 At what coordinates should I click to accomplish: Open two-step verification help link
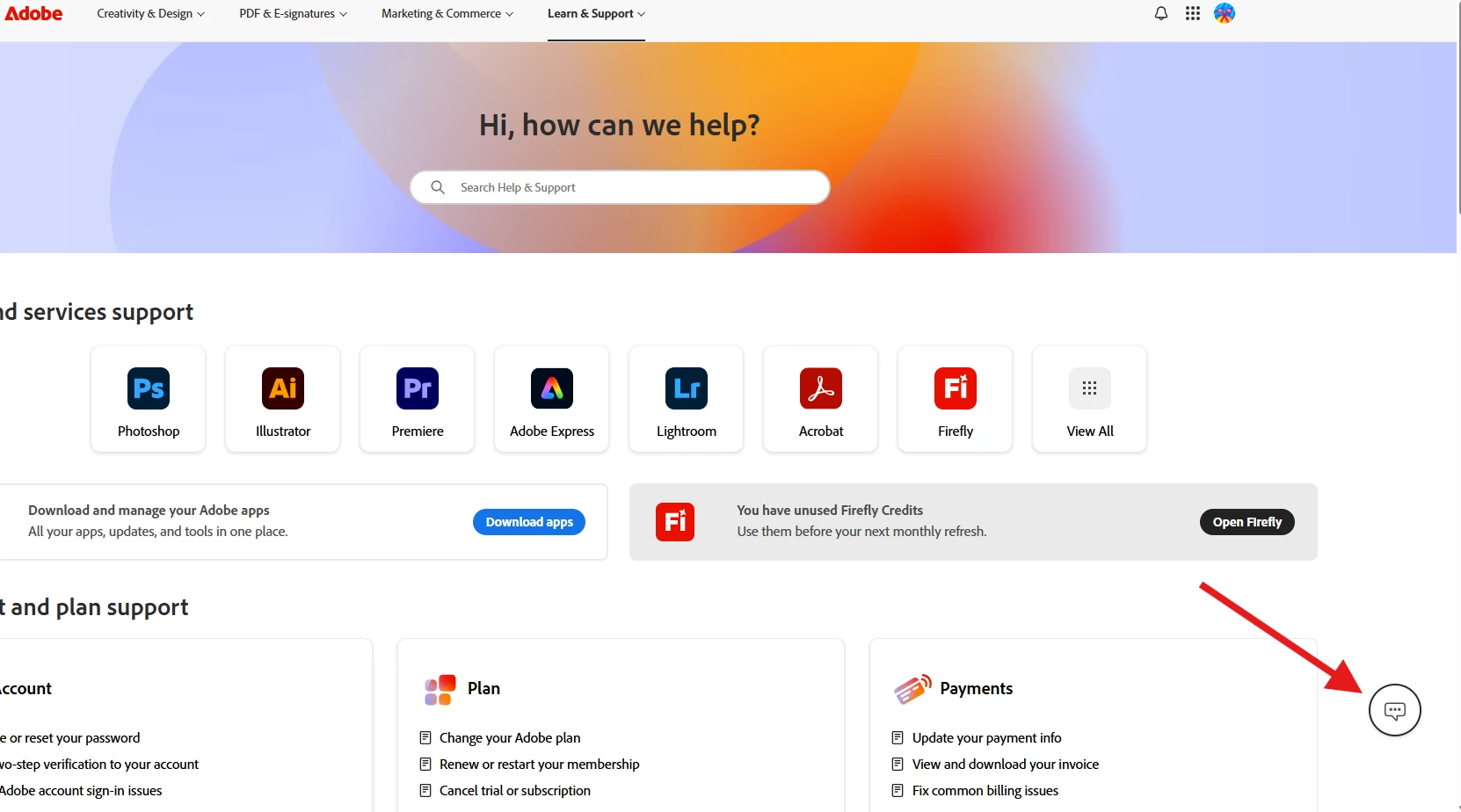click(x=99, y=765)
